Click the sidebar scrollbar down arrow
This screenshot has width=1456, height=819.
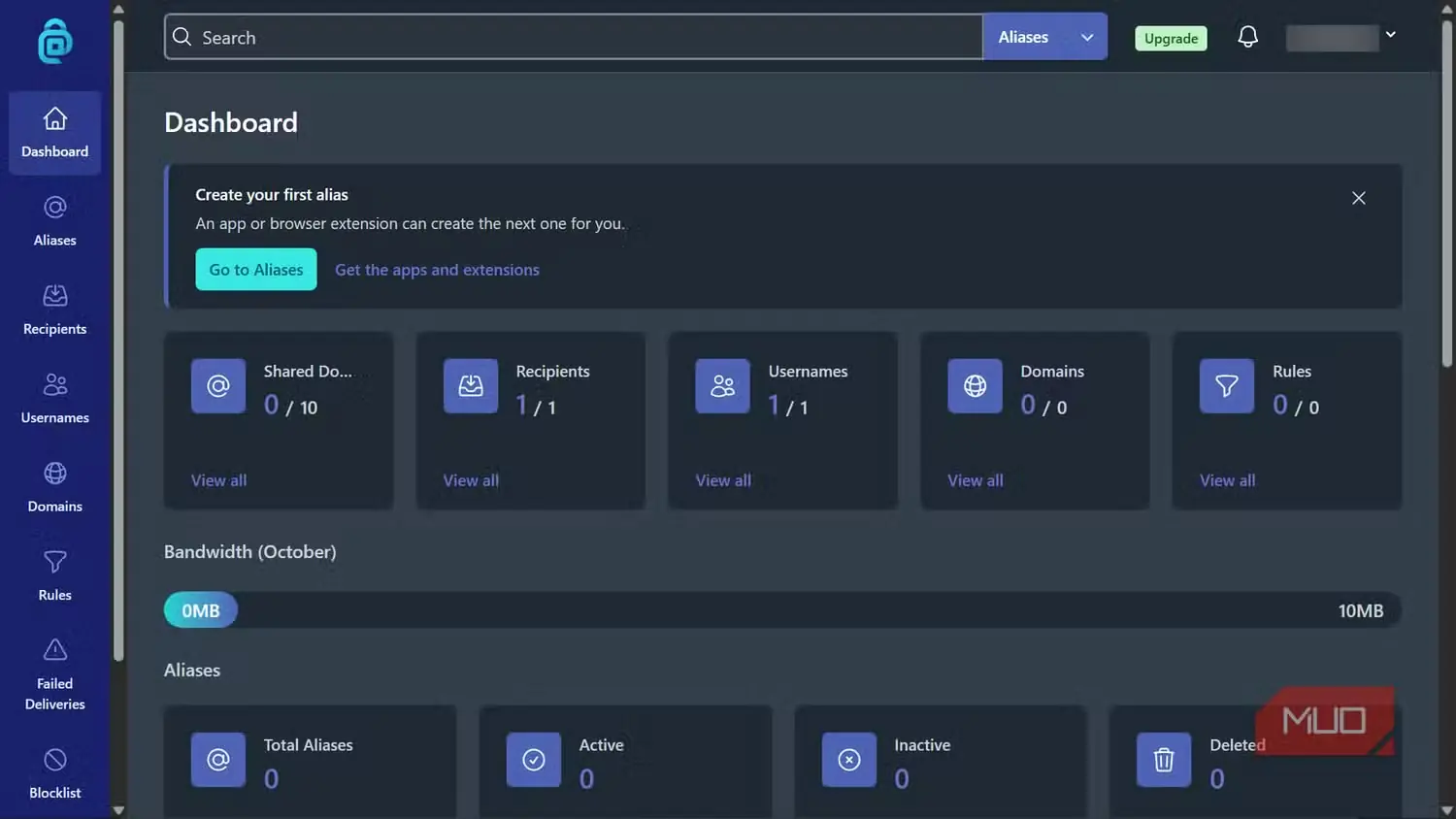point(118,810)
